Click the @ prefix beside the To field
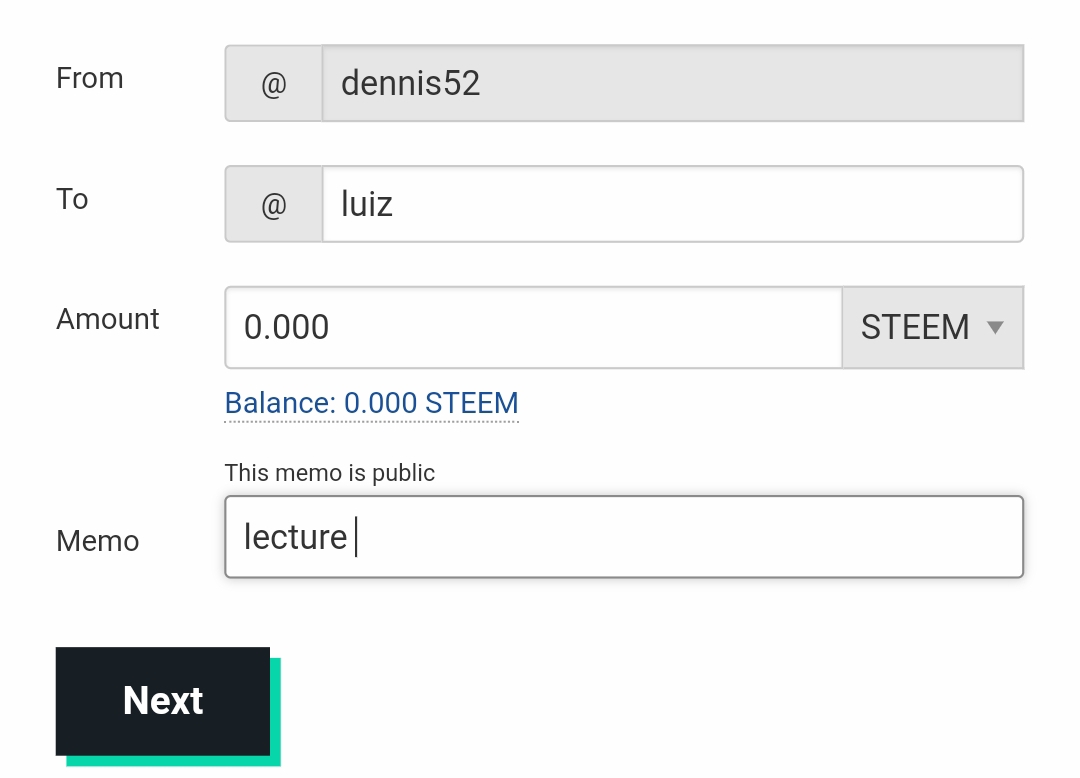The height and width of the screenshot is (778, 1080). [x=274, y=205]
